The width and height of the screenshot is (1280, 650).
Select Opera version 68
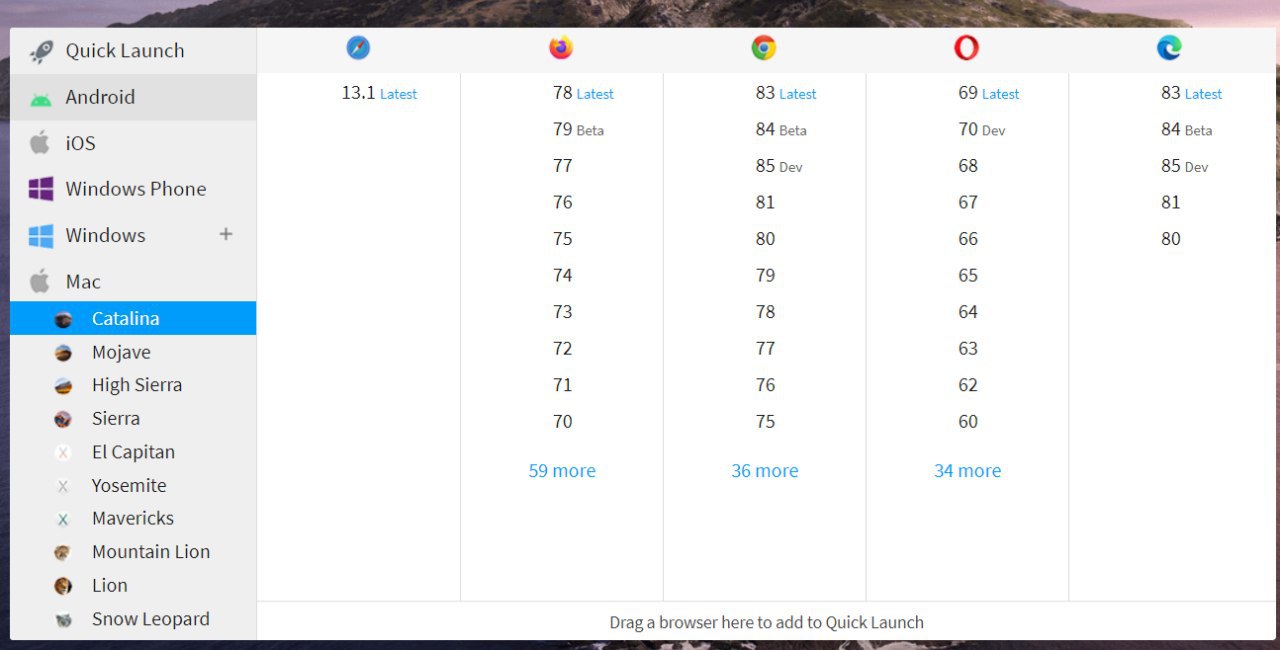point(968,166)
